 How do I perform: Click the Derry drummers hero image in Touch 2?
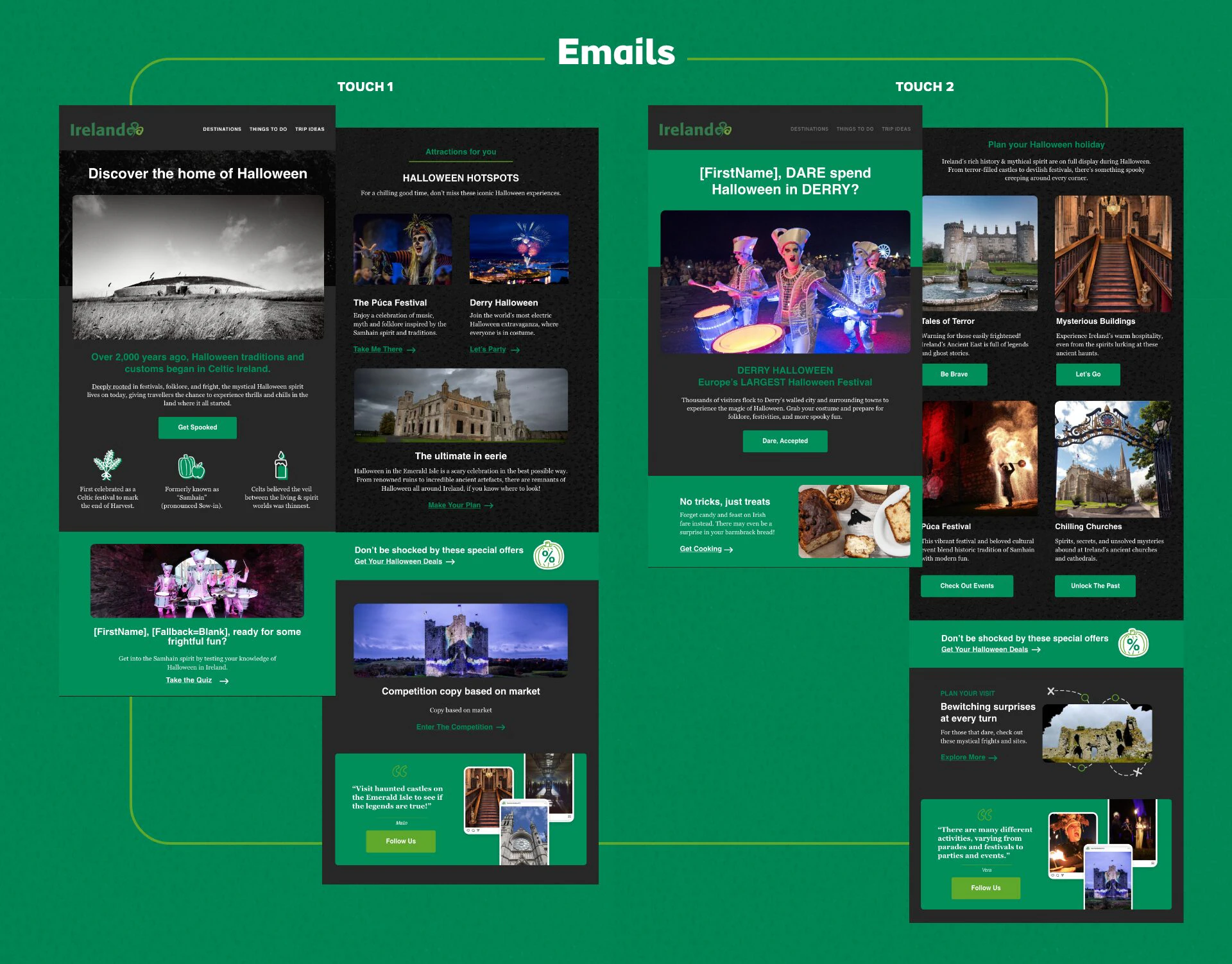pyautogui.click(x=785, y=282)
